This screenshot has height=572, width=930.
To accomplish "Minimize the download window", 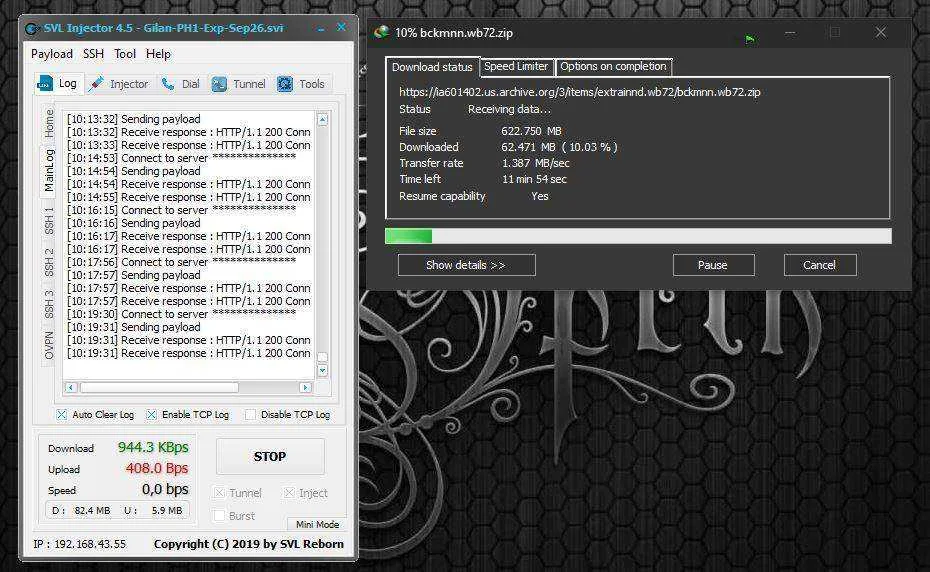I will tap(790, 33).
